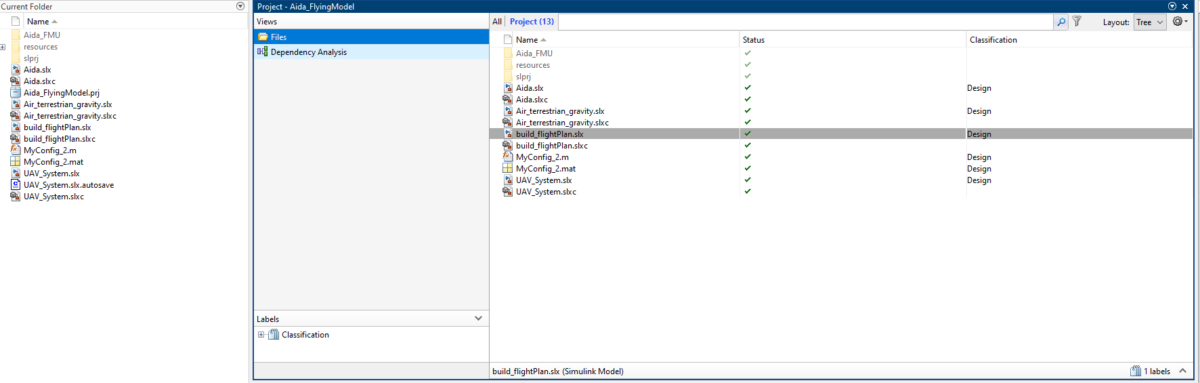Open the Layout Tree dropdown
The image size is (1200, 383).
1149,21
